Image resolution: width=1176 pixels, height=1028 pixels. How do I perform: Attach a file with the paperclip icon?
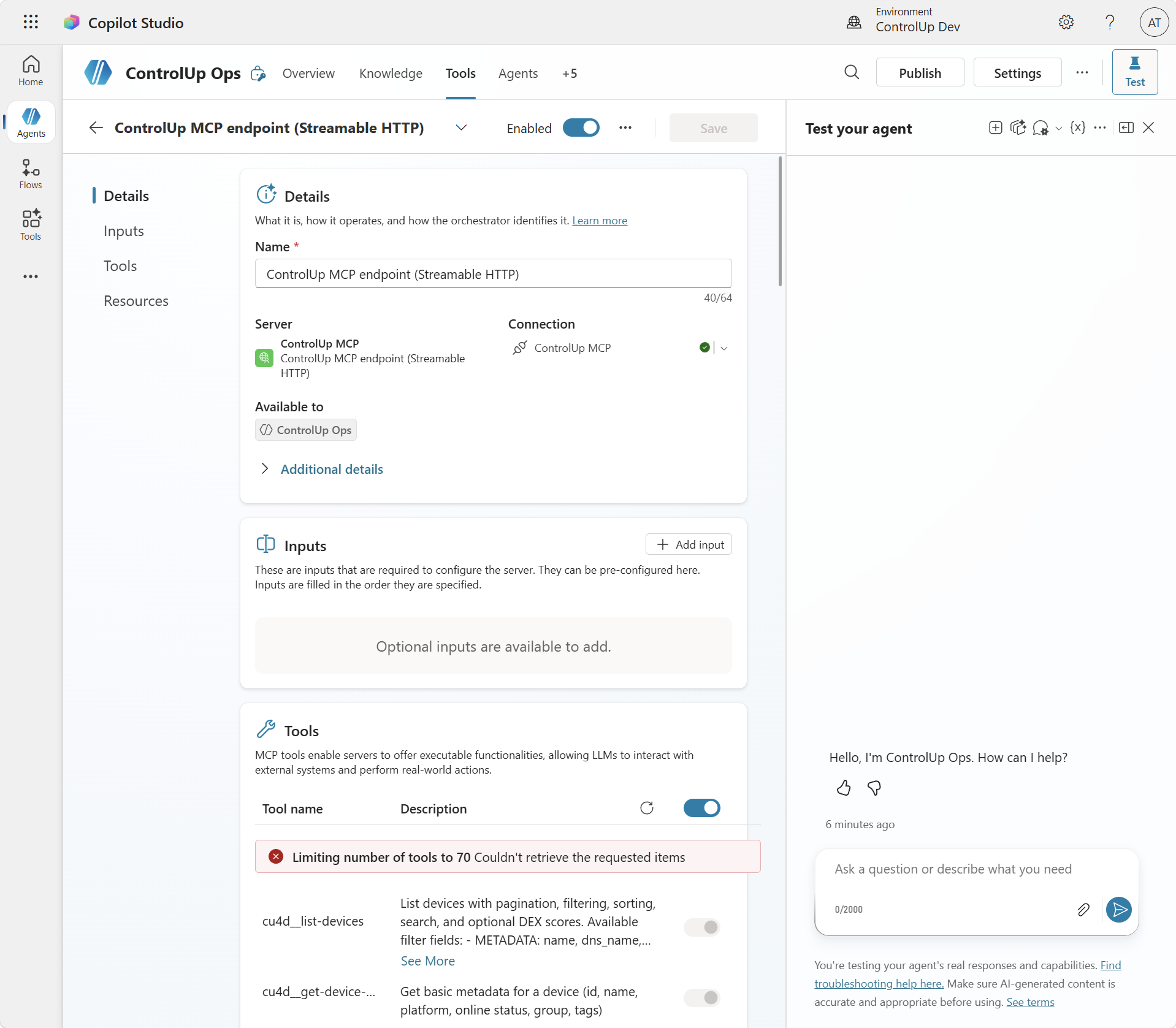1083,910
